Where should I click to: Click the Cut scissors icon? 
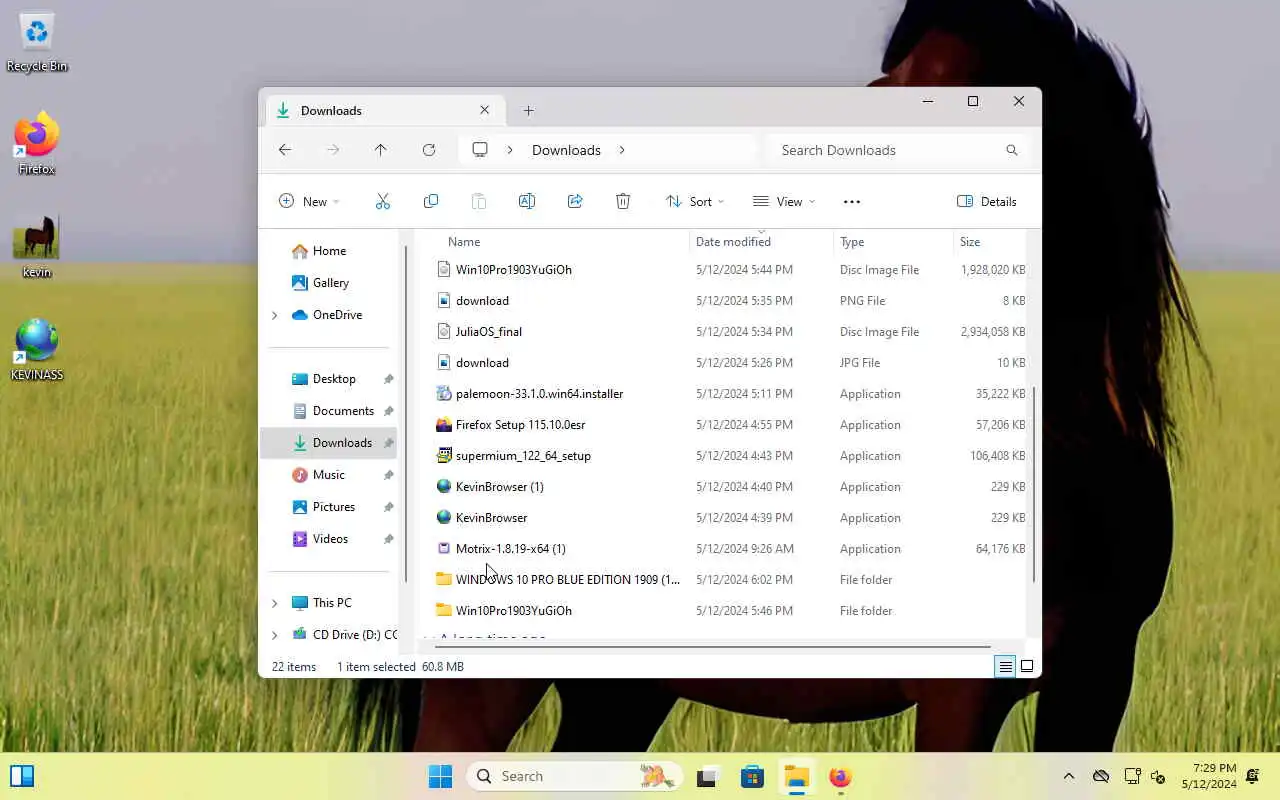pos(383,201)
